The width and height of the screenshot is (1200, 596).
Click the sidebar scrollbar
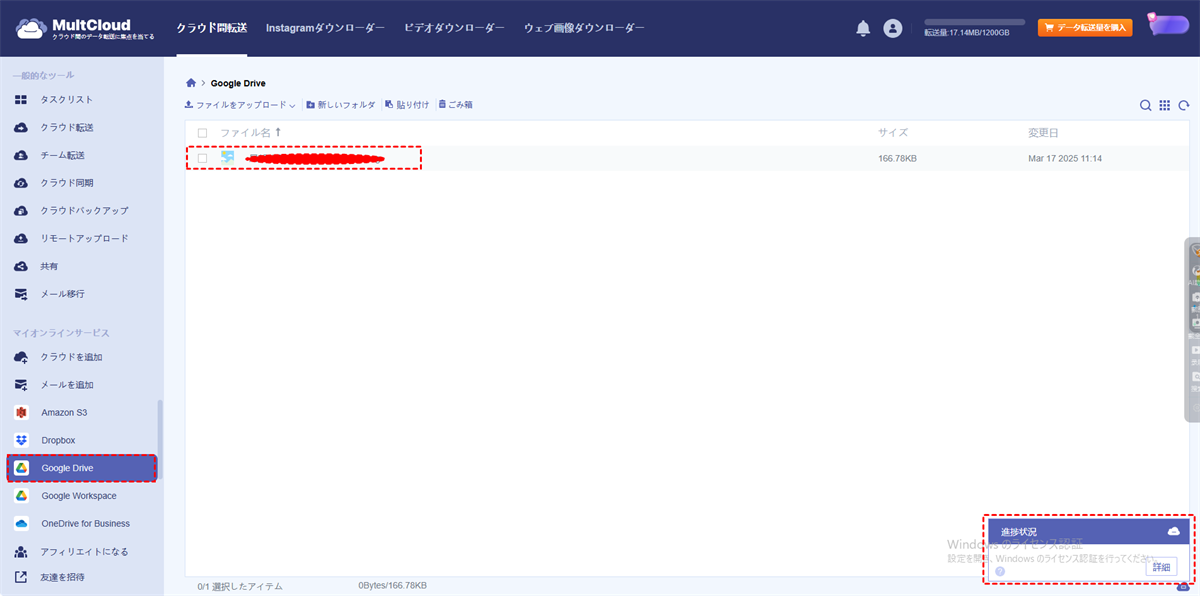[x=160, y=440]
